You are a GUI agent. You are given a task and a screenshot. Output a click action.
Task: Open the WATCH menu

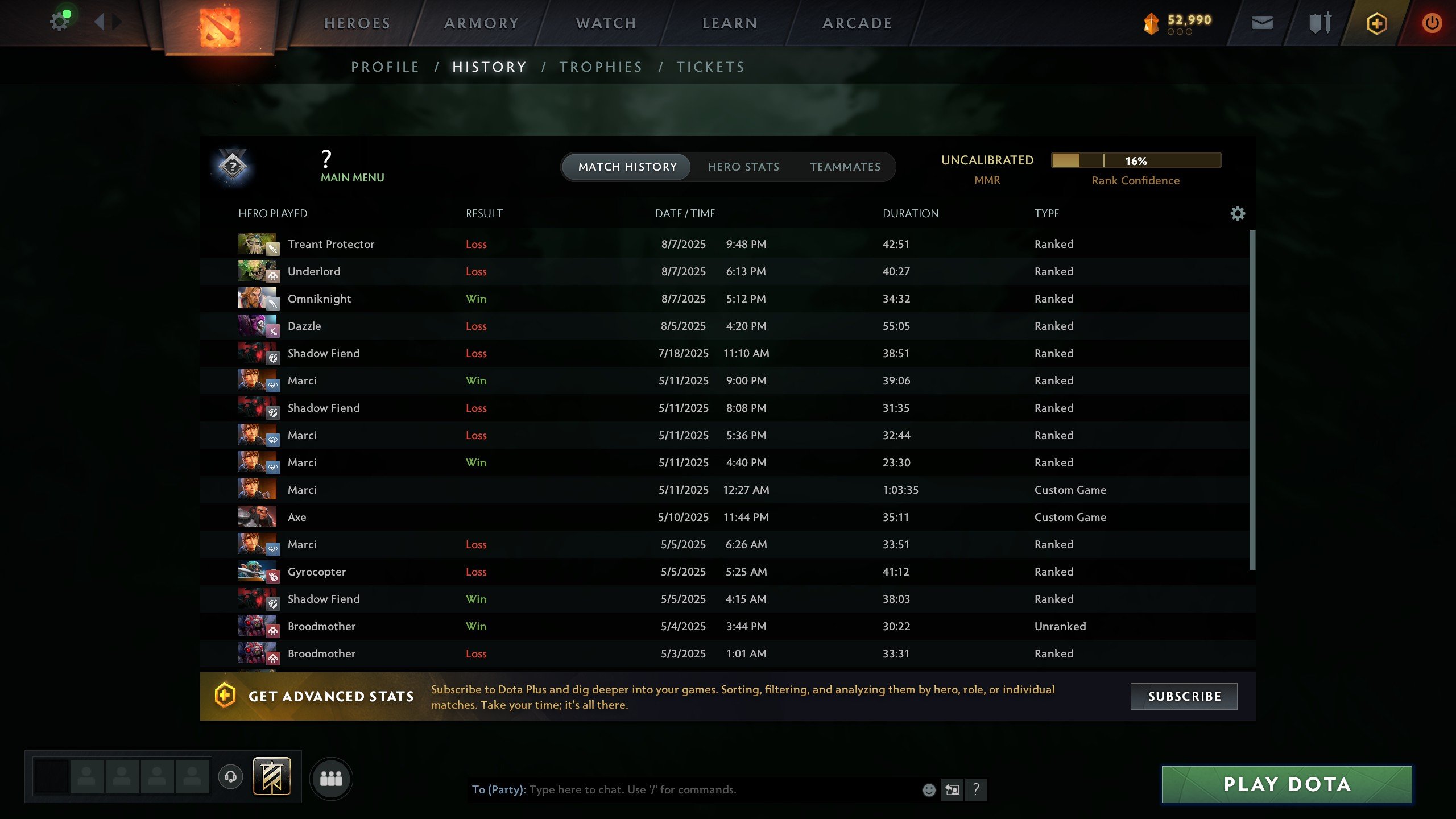point(606,23)
